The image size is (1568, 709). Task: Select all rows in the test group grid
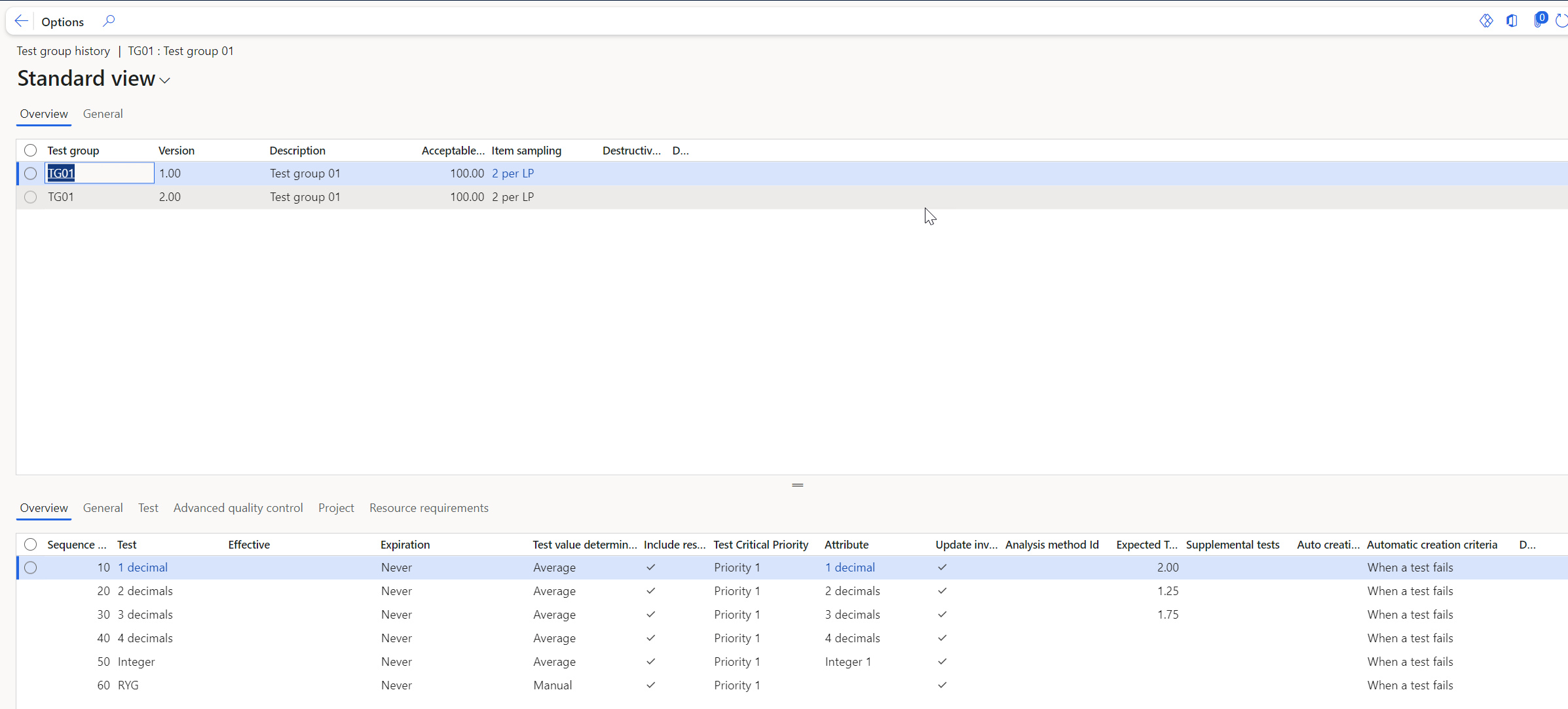(x=30, y=151)
